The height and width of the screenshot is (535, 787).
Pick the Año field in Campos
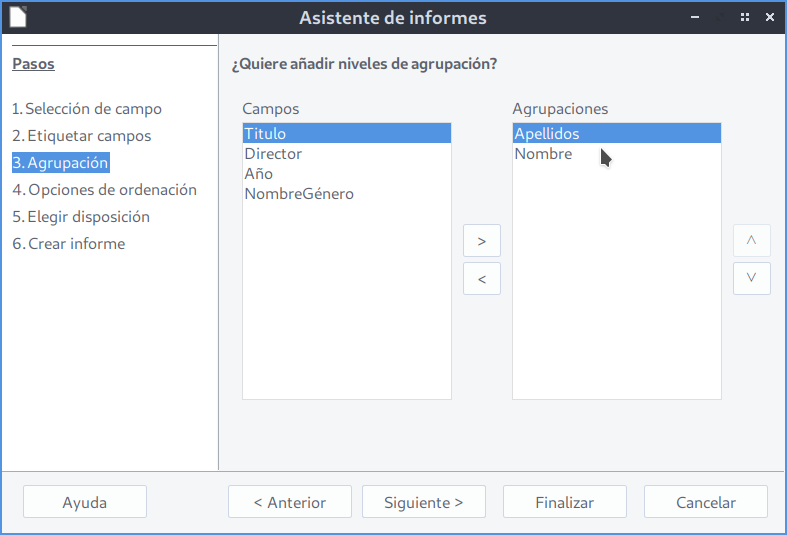[x=259, y=174]
